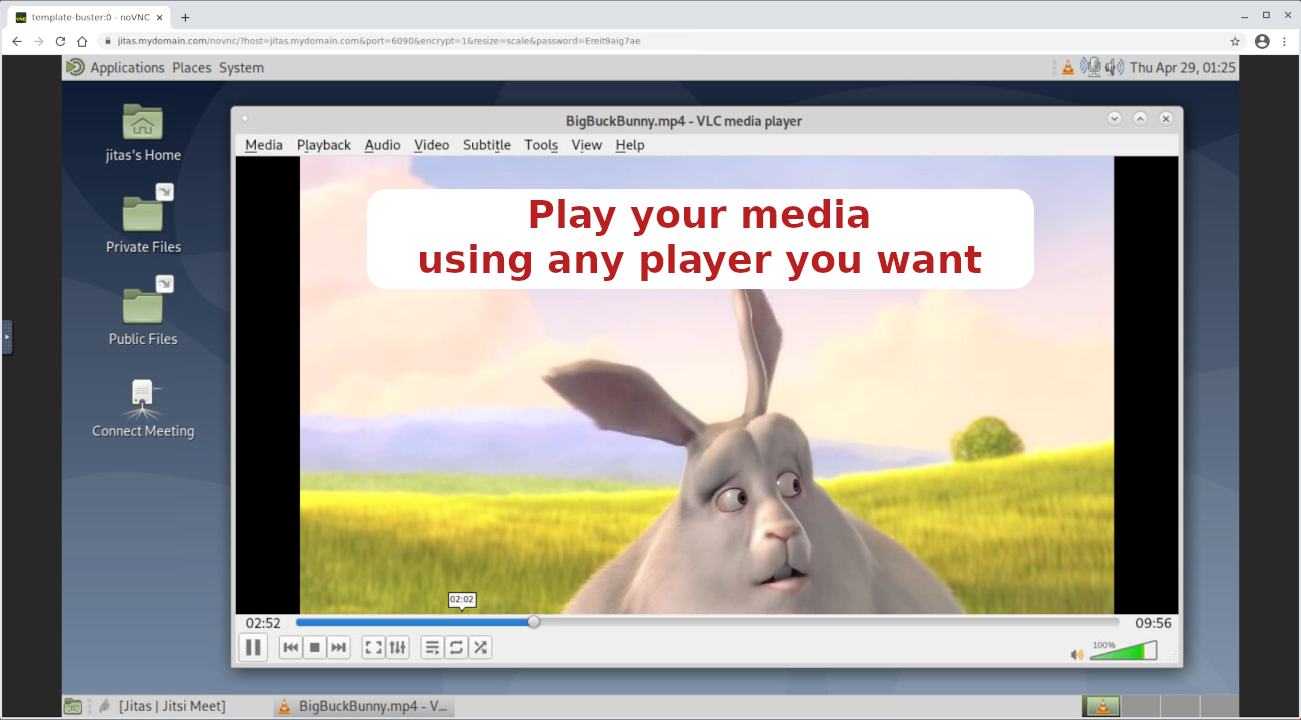Open the Tools menu
The image size is (1301, 720).
tap(541, 145)
